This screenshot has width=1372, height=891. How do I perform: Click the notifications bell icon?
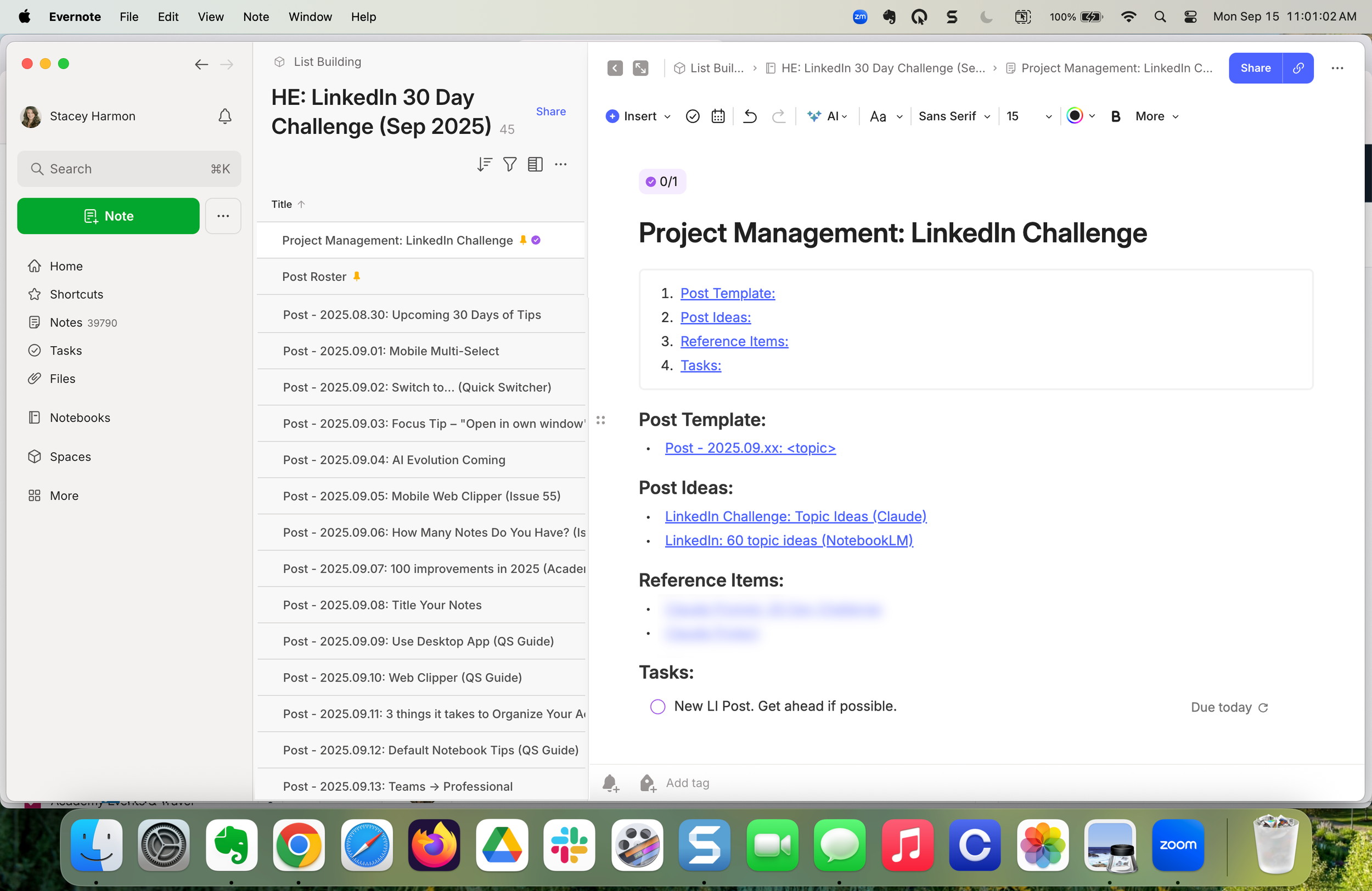tap(225, 116)
